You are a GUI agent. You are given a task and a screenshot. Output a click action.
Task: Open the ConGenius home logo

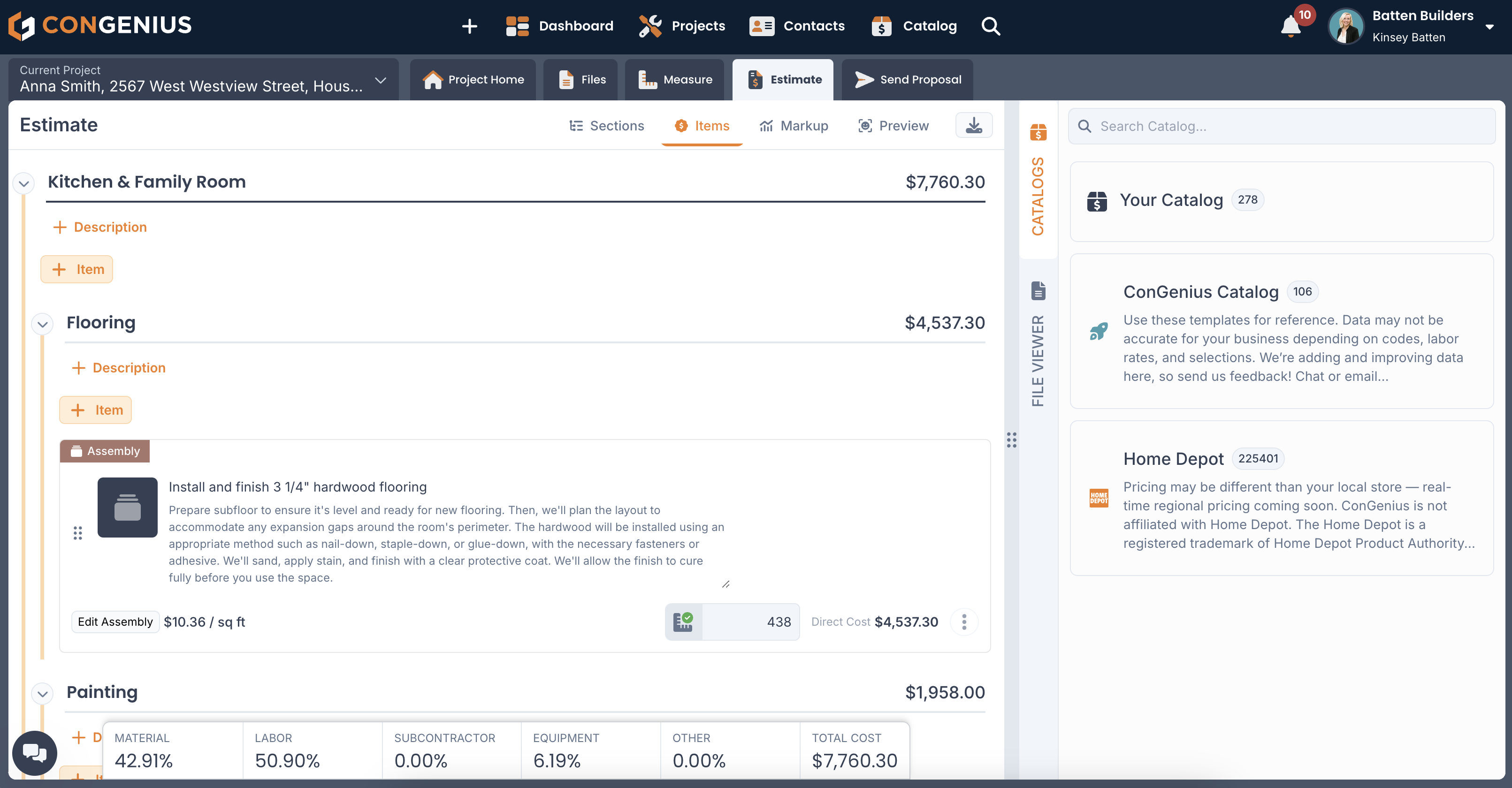coord(100,25)
